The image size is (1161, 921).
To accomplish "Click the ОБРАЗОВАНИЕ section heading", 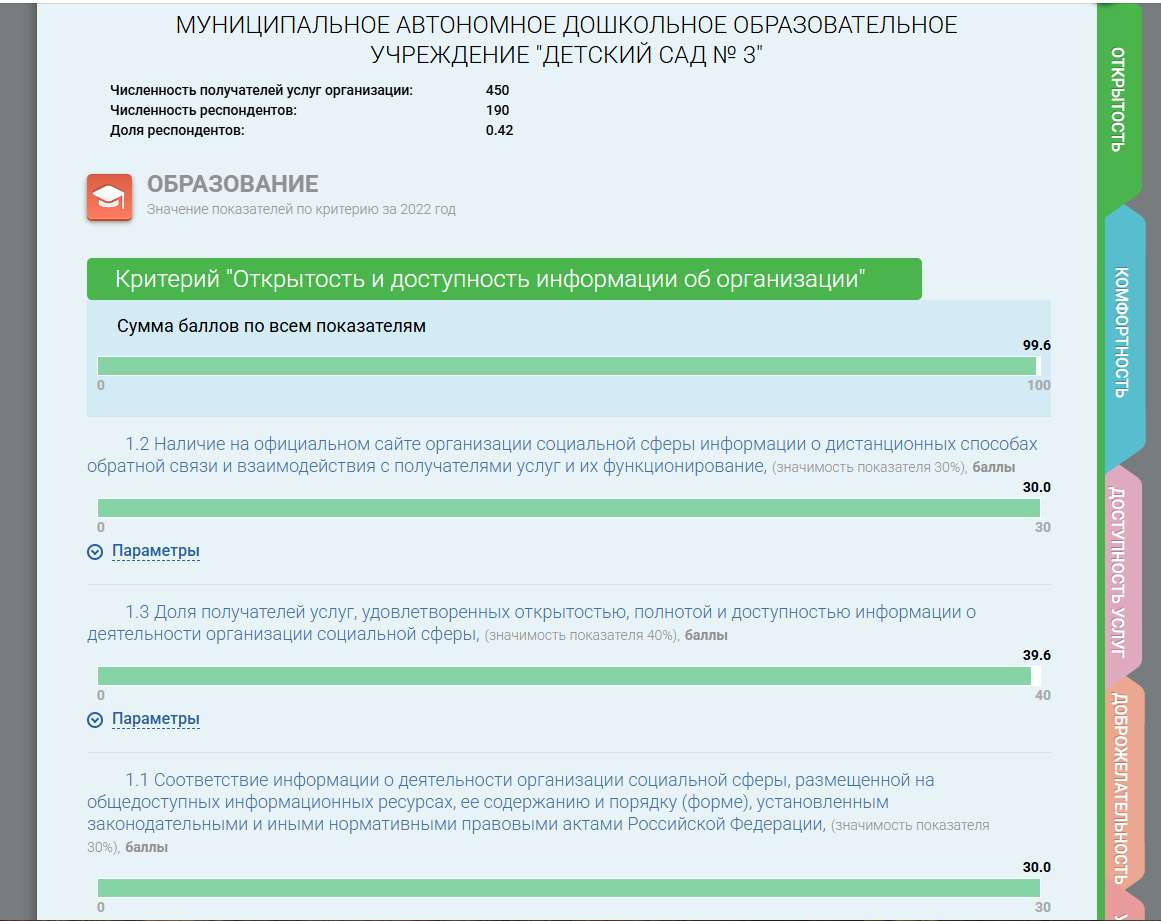I will (x=232, y=184).
